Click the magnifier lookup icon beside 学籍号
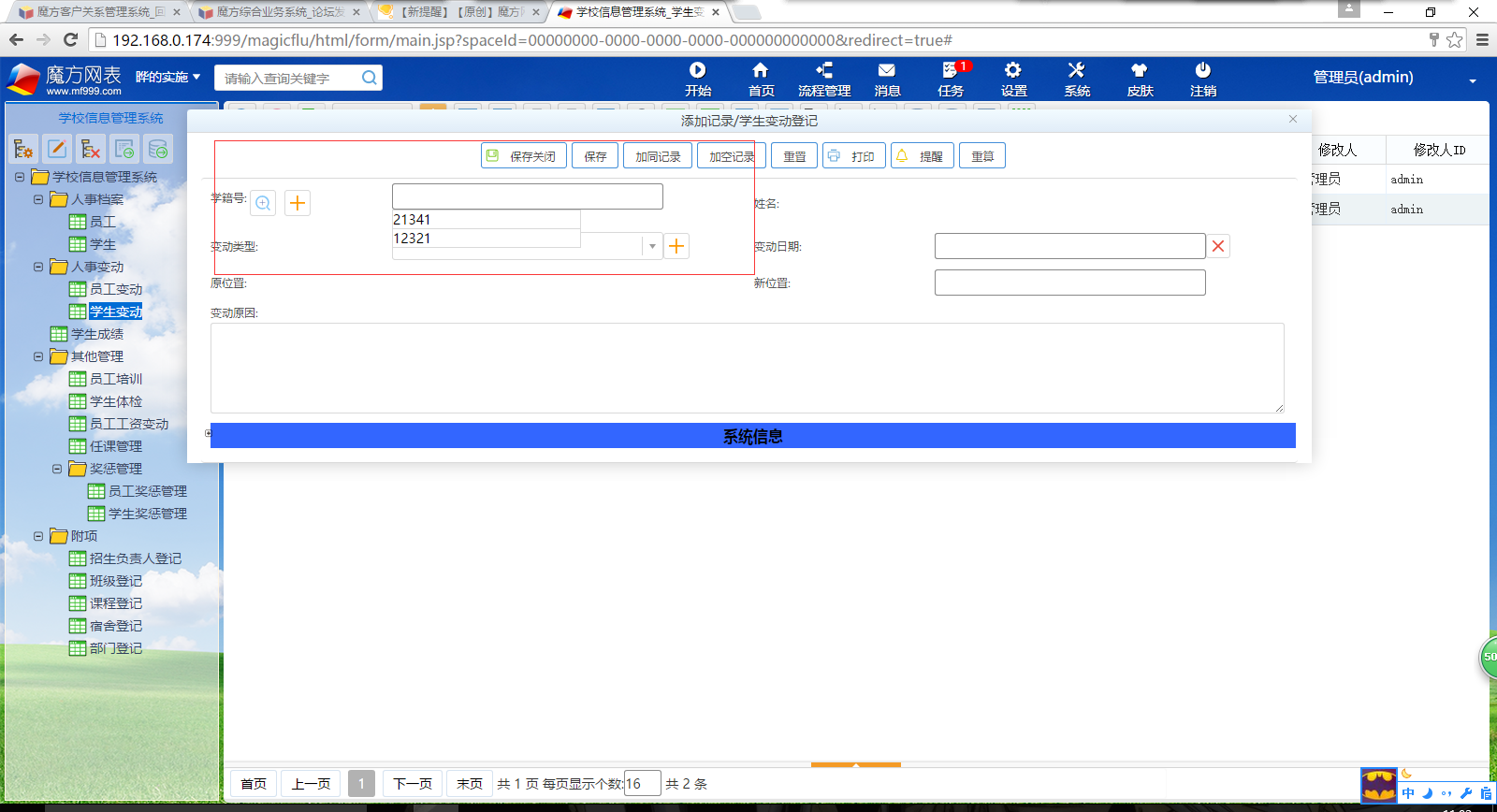 pos(263,203)
